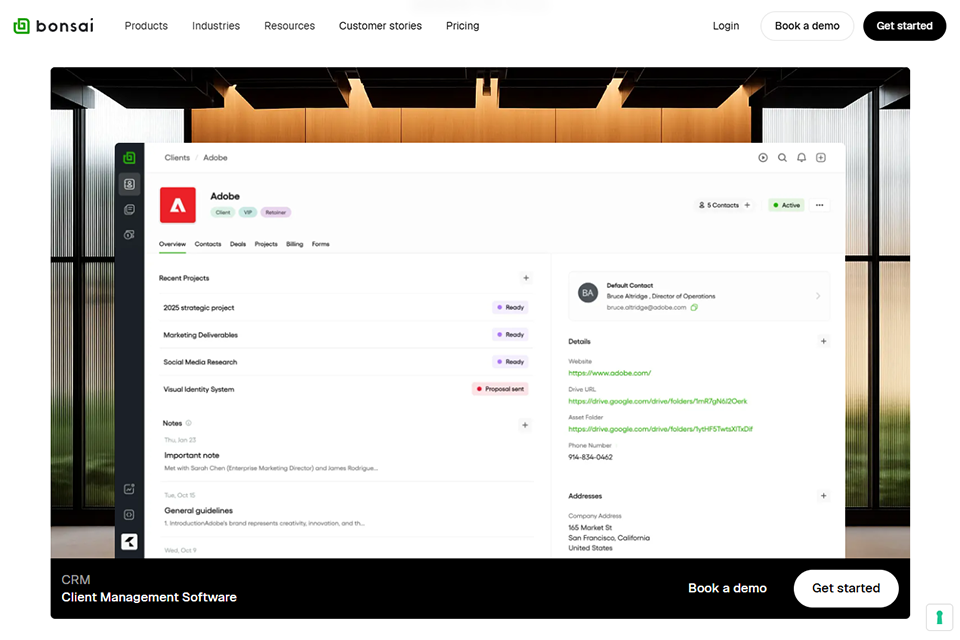Open the Drive URL Google Drive link
The height and width of the screenshot is (640, 960).
[658, 401]
